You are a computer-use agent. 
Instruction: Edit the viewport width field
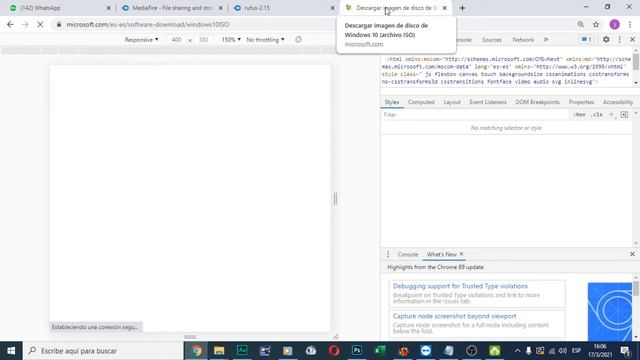[176, 40]
